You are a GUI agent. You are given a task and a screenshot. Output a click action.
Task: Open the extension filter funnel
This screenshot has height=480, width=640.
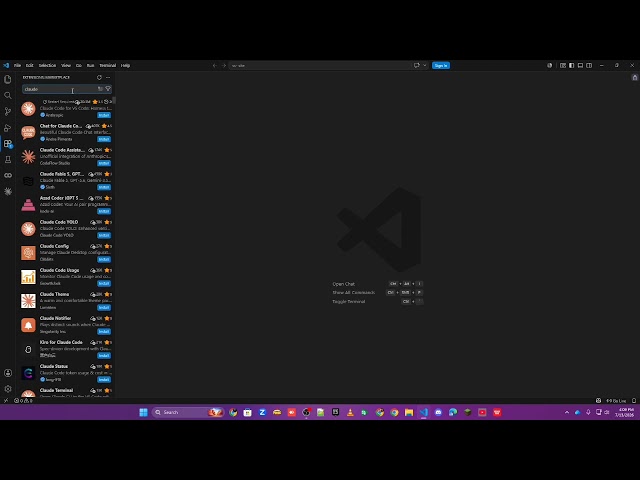pos(108,89)
